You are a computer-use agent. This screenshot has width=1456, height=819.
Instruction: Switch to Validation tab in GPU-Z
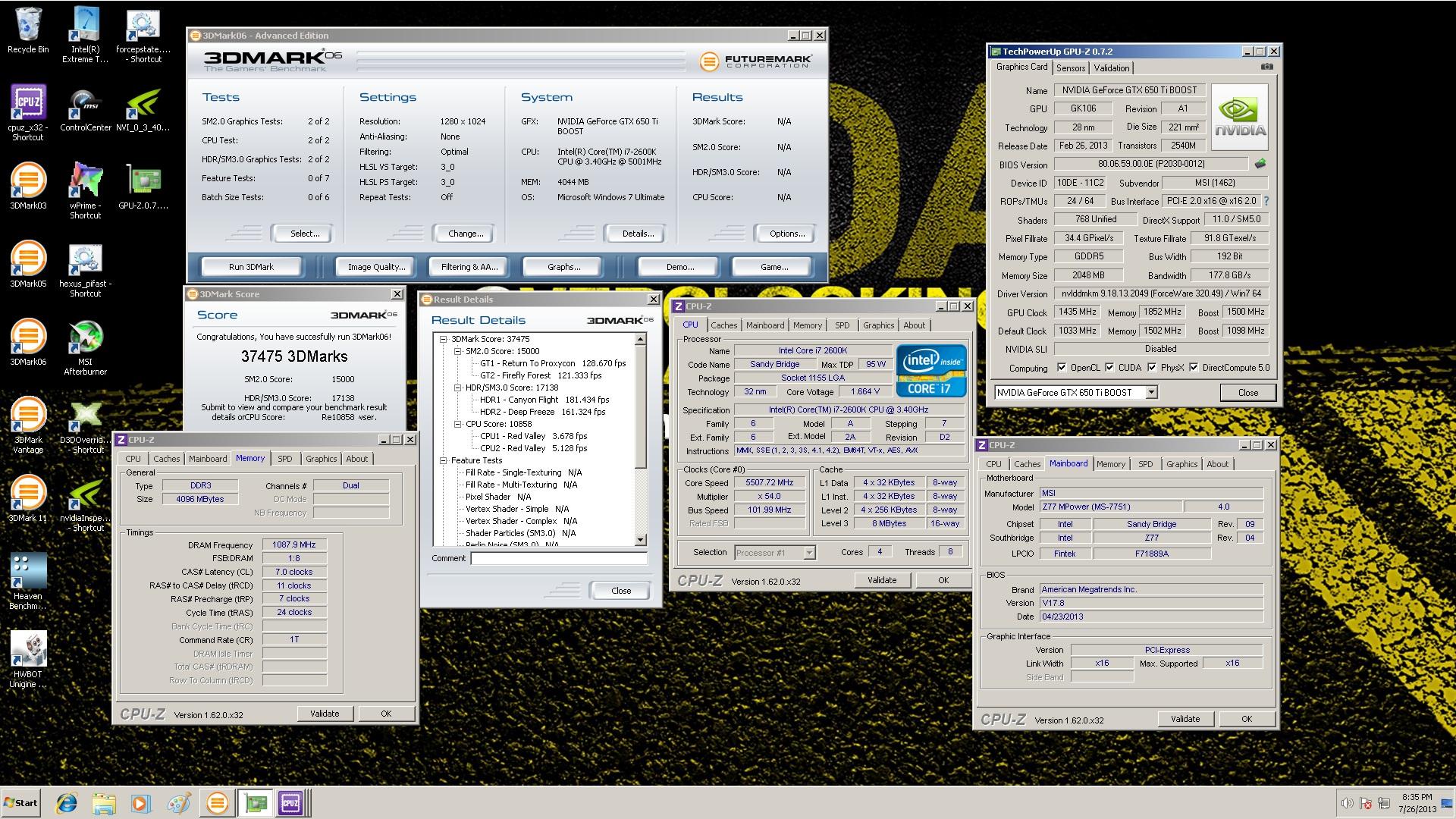(1112, 67)
